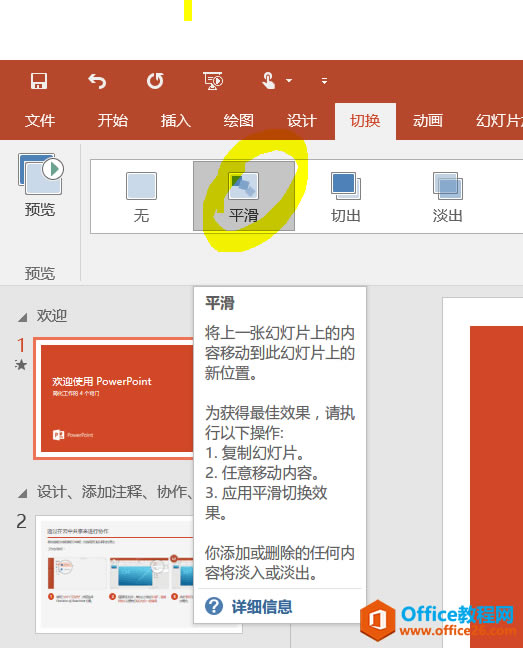Open Customize Quick Access Toolbar menu
Screen dimensions: 523x648
pyautogui.click(x=324, y=81)
